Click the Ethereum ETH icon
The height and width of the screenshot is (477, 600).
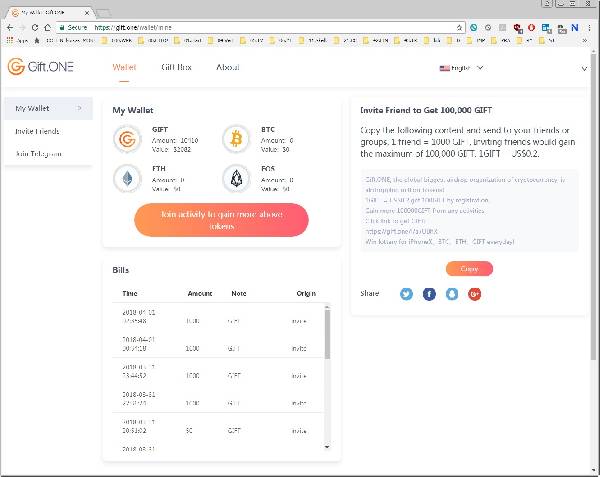tap(127, 178)
